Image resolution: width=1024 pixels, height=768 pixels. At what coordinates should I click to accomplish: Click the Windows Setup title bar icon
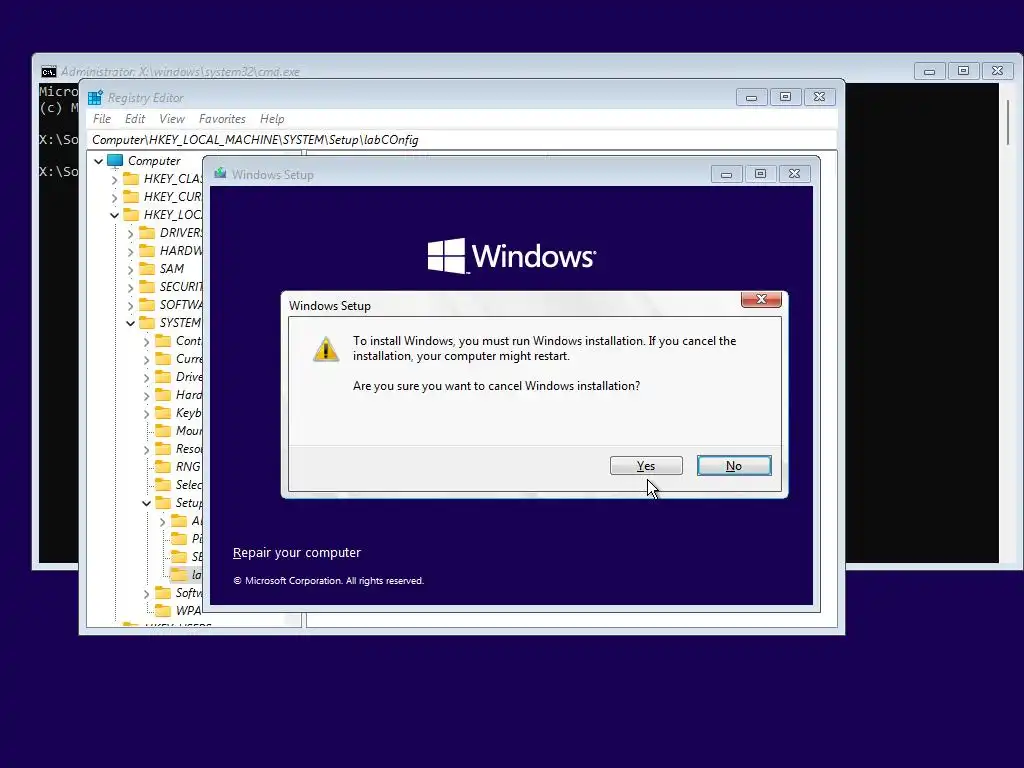(x=220, y=174)
